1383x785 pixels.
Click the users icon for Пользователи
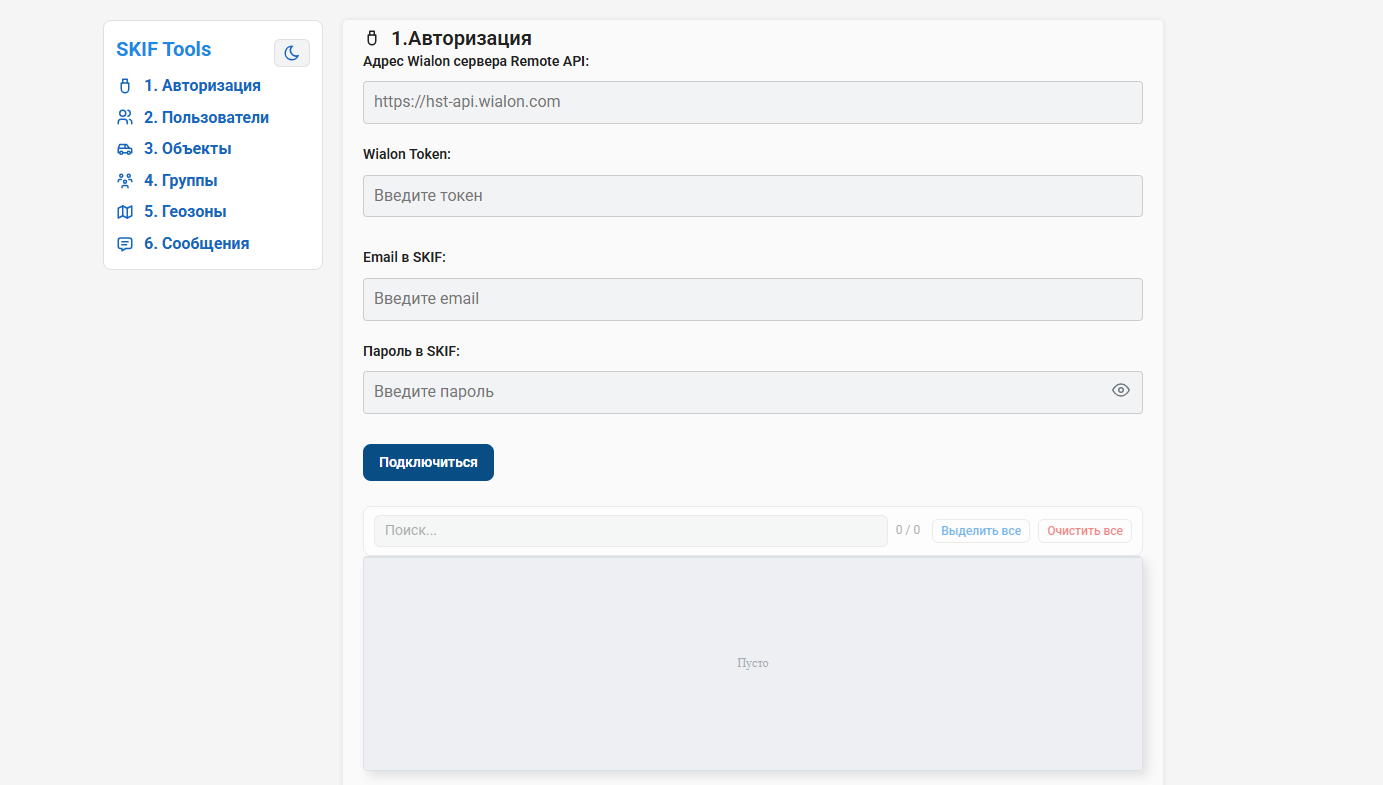coord(125,117)
